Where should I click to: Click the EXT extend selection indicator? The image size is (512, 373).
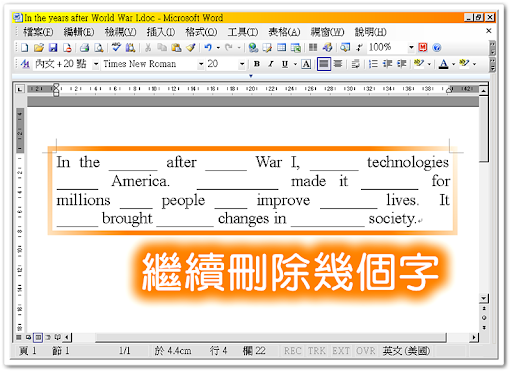341,351
